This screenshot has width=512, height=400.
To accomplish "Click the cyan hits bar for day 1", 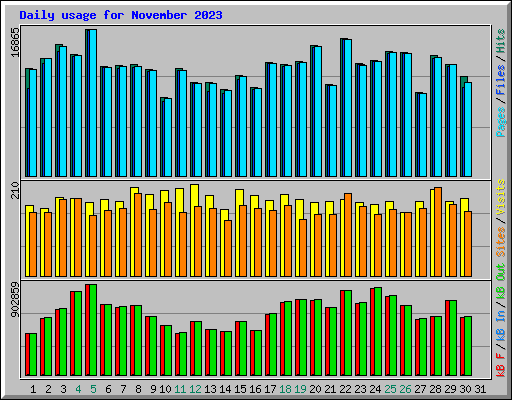I will [33, 123].
